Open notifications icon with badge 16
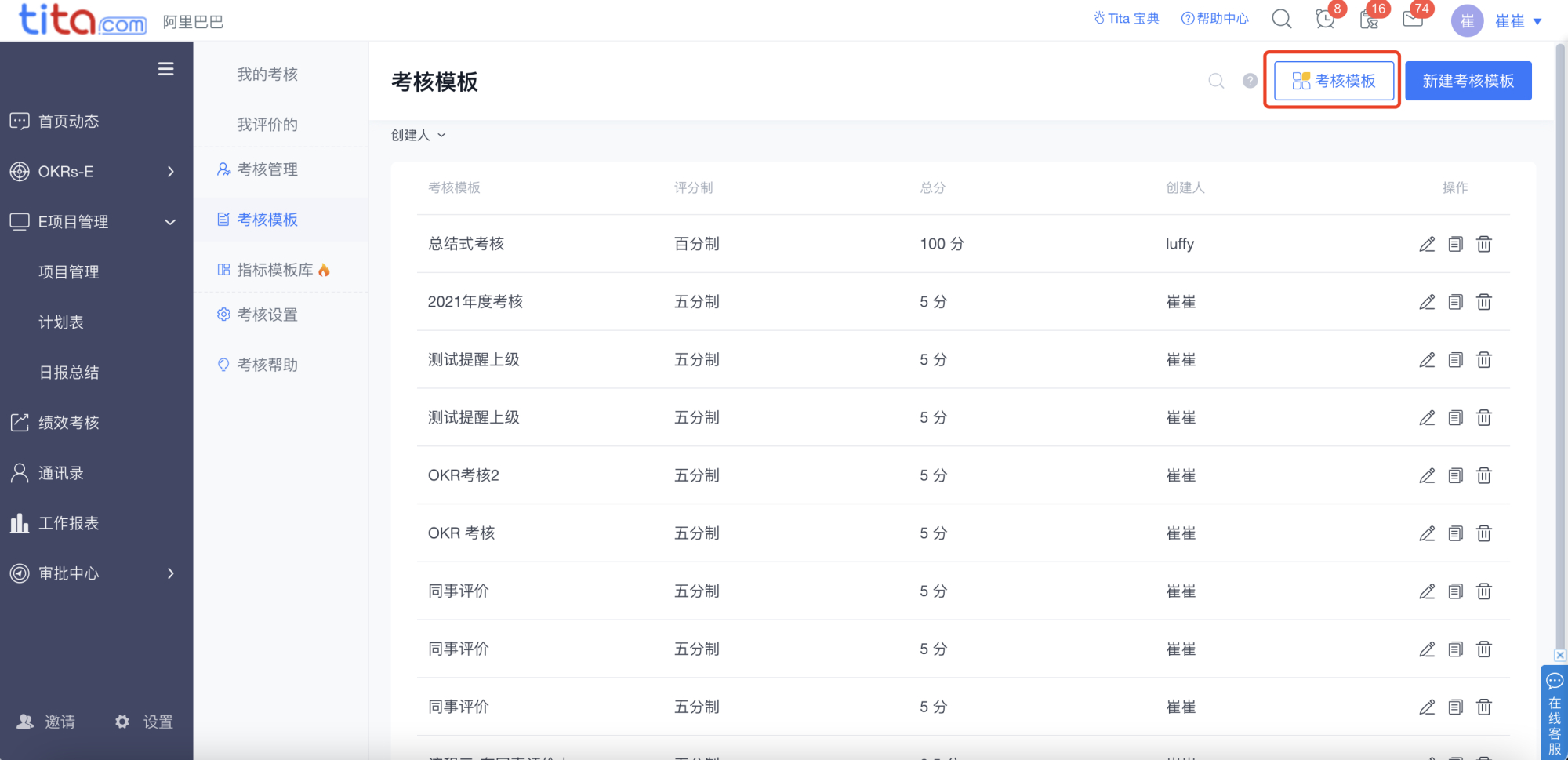This screenshot has height=760, width=1568. (1370, 19)
